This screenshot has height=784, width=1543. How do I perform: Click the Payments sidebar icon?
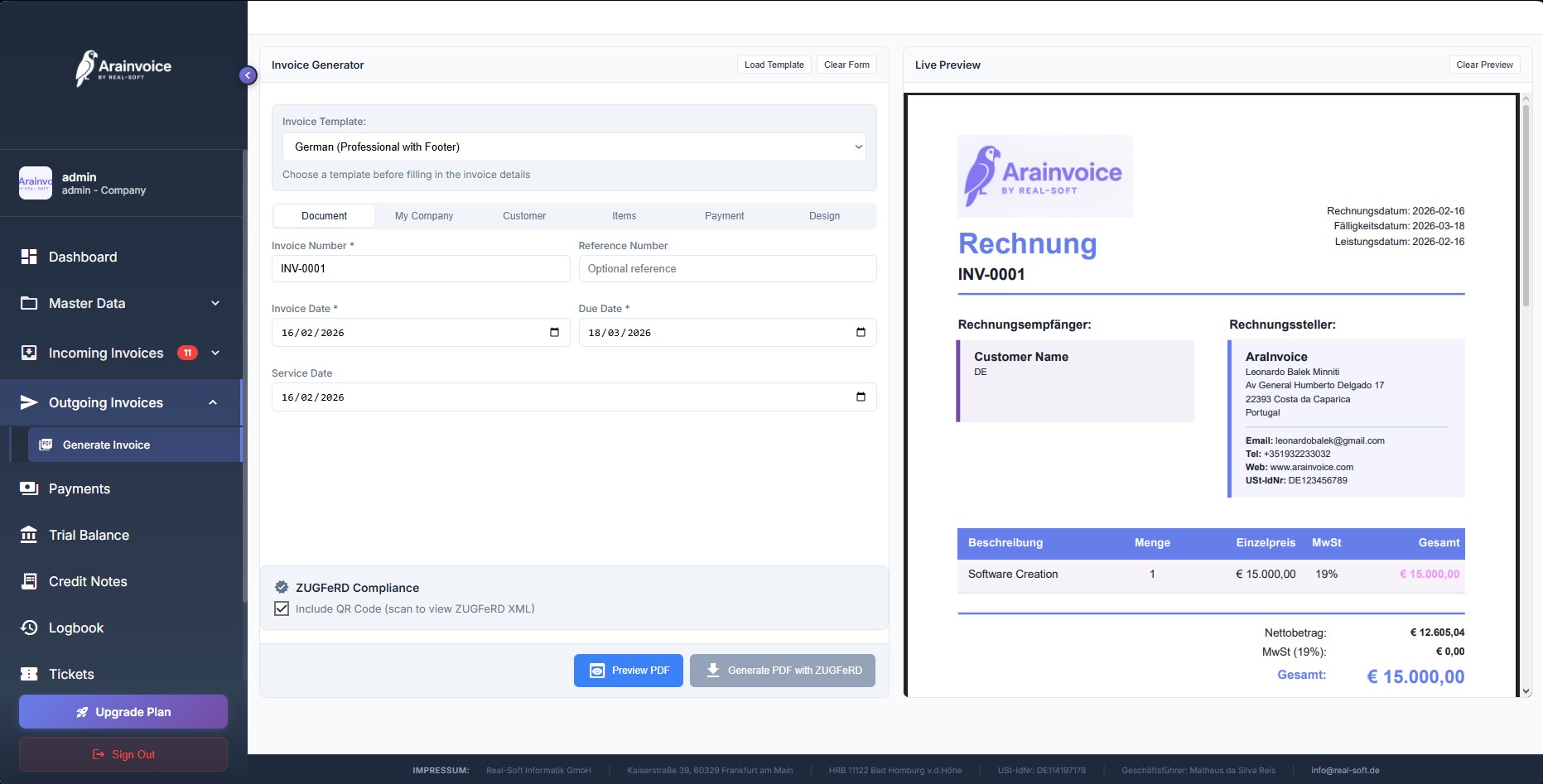coord(27,488)
